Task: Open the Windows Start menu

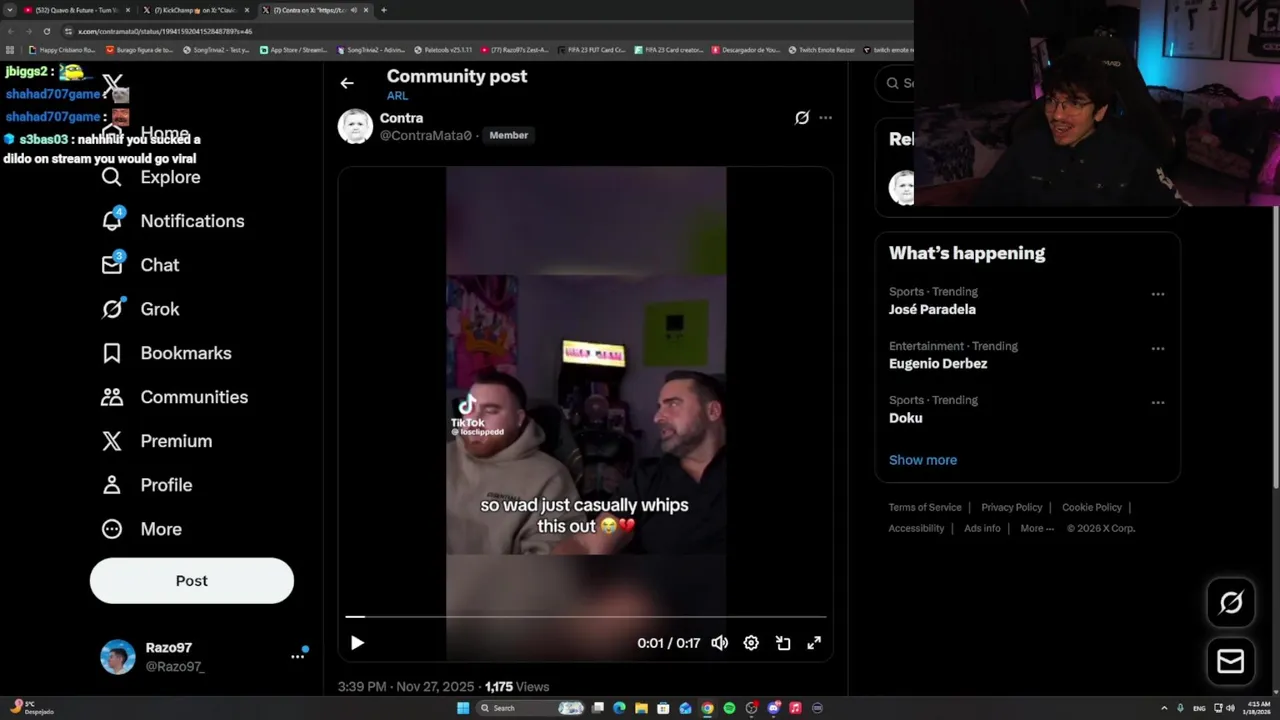Action: point(463,708)
